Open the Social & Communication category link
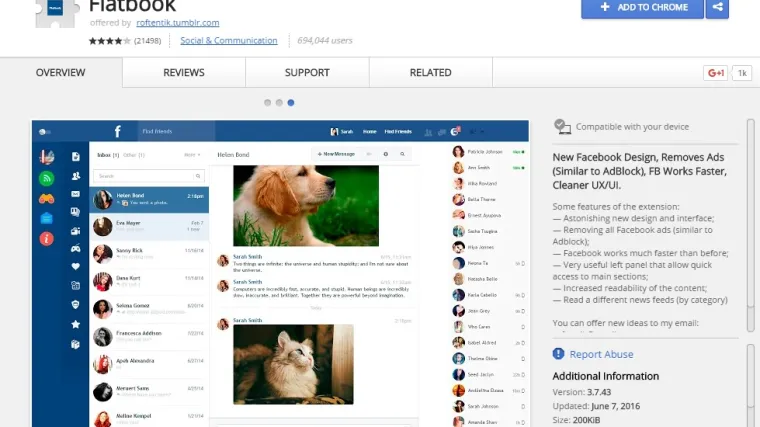Image resolution: width=760 pixels, height=427 pixels. (x=229, y=40)
